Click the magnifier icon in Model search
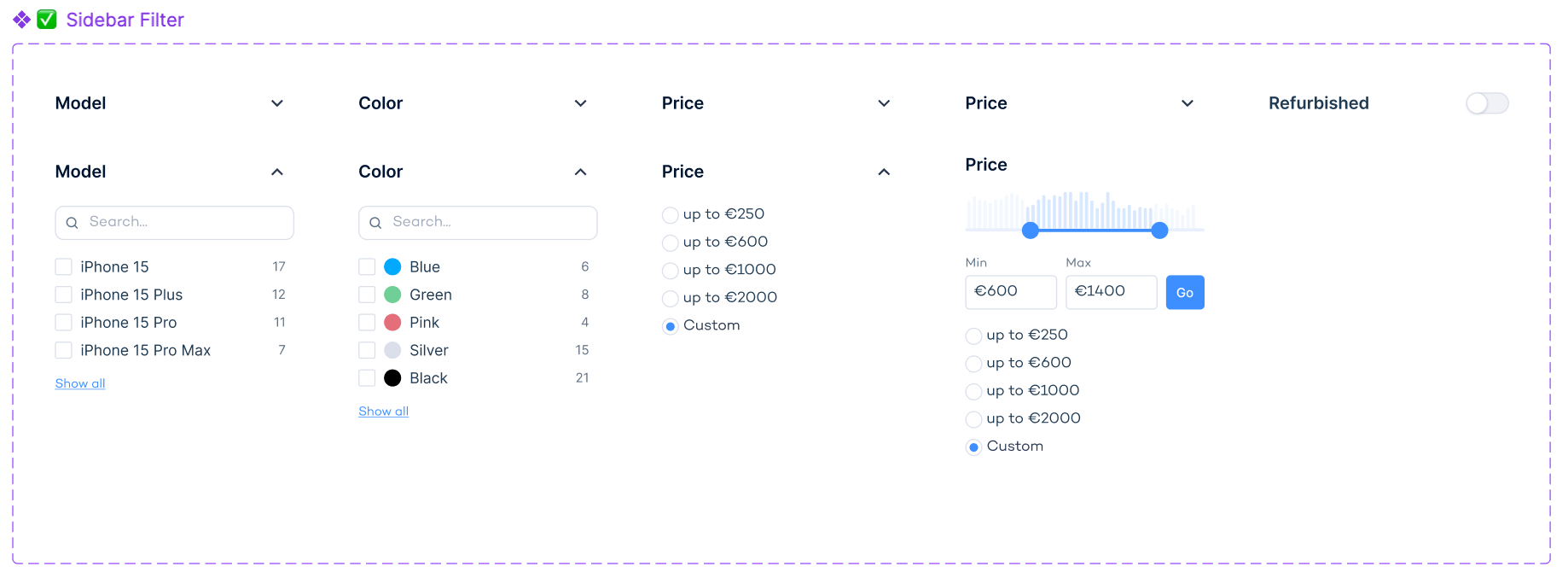1568x584 pixels. click(x=73, y=223)
